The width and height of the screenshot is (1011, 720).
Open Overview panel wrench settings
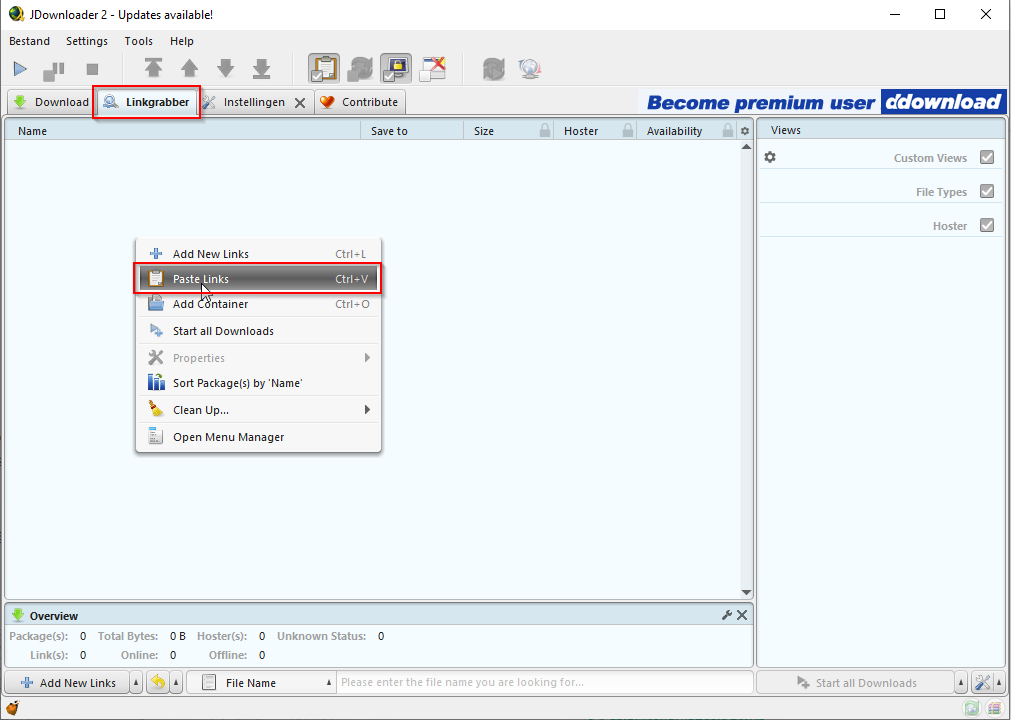[727, 615]
